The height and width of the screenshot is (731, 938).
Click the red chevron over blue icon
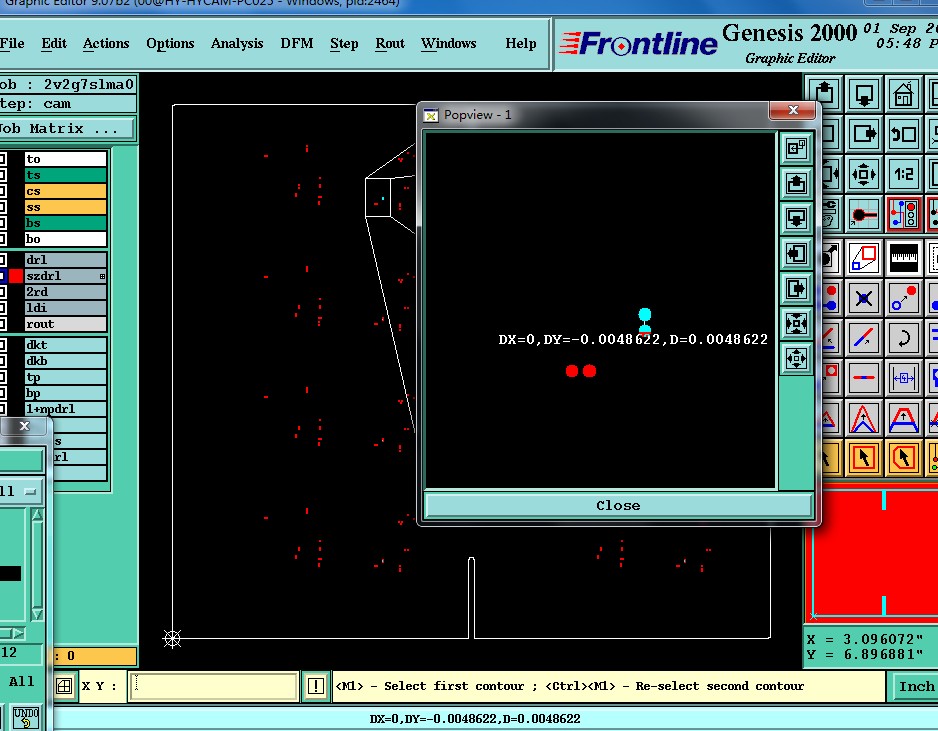point(864,418)
